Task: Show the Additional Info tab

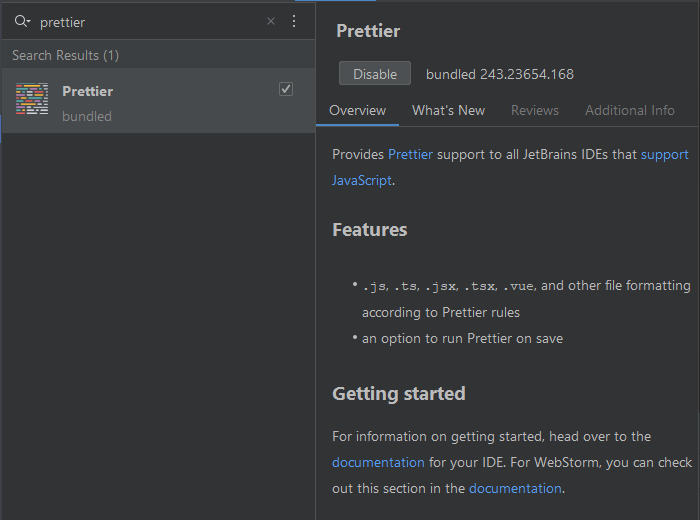Action: [629, 110]
